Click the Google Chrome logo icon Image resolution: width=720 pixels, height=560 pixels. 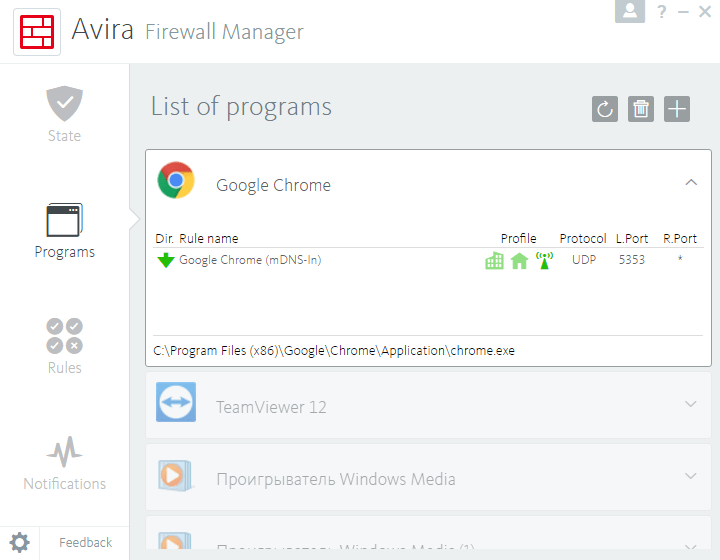pyautogui.click(x=176, y=180)
